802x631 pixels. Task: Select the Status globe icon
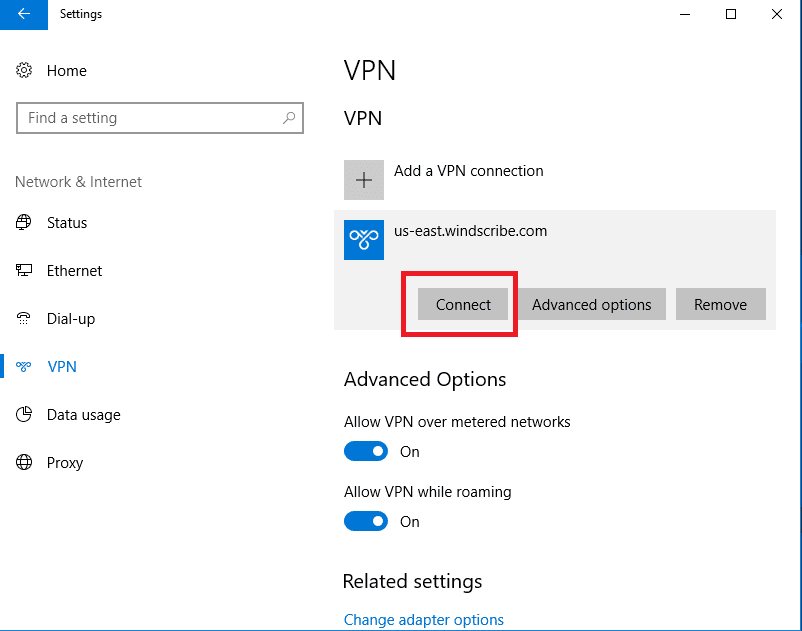[24, 223]
